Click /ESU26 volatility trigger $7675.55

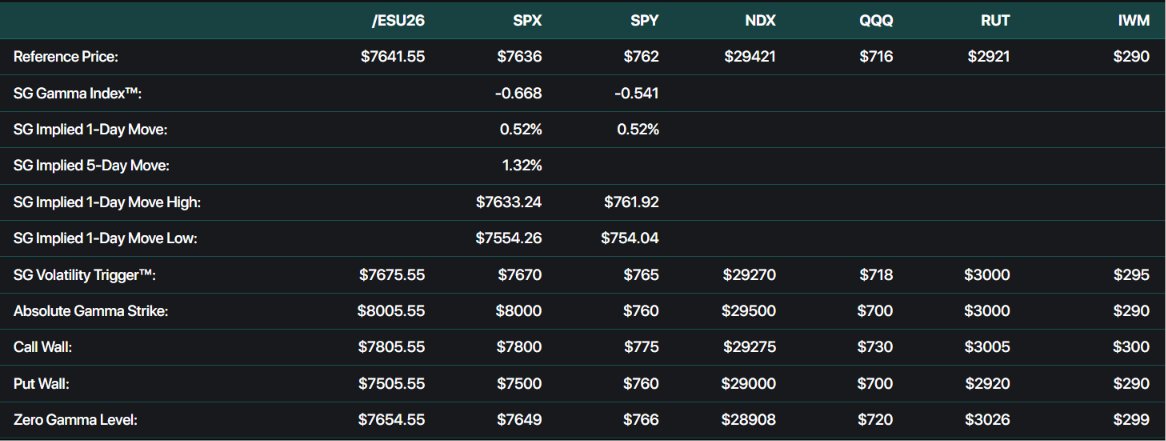(393, 275)
